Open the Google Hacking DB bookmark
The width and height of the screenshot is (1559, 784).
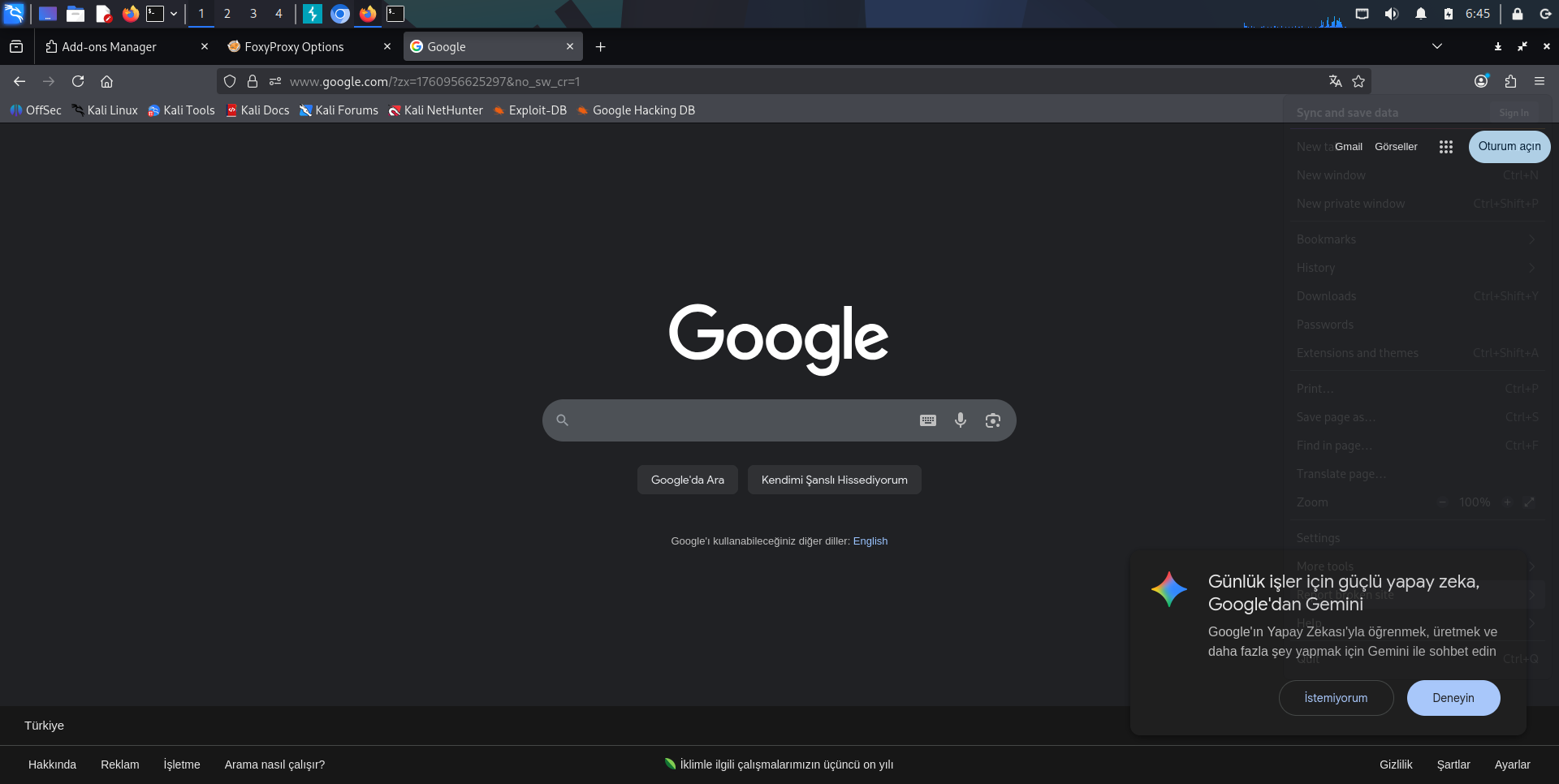pos(636,110)
